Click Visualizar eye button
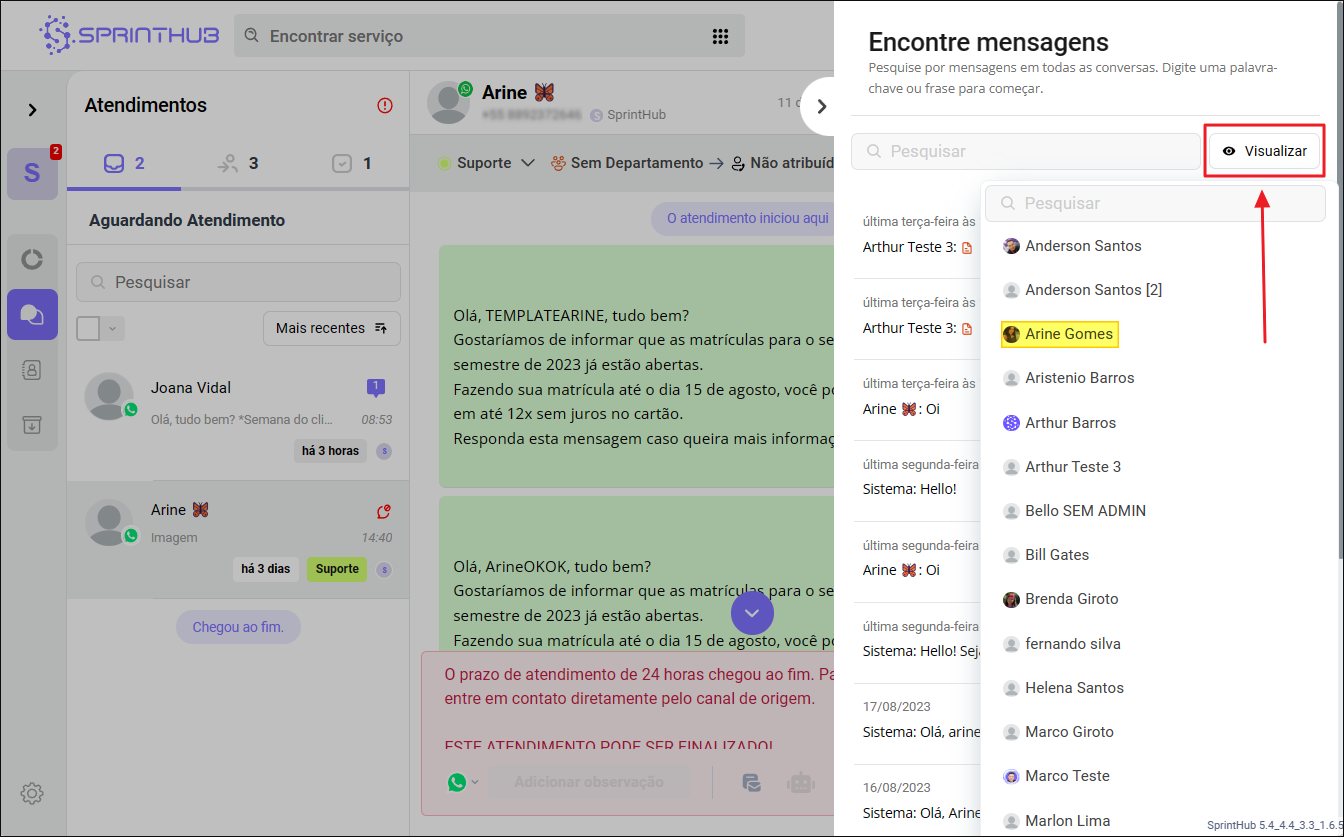The image size is (1344, 837). tap(1265, 151)
